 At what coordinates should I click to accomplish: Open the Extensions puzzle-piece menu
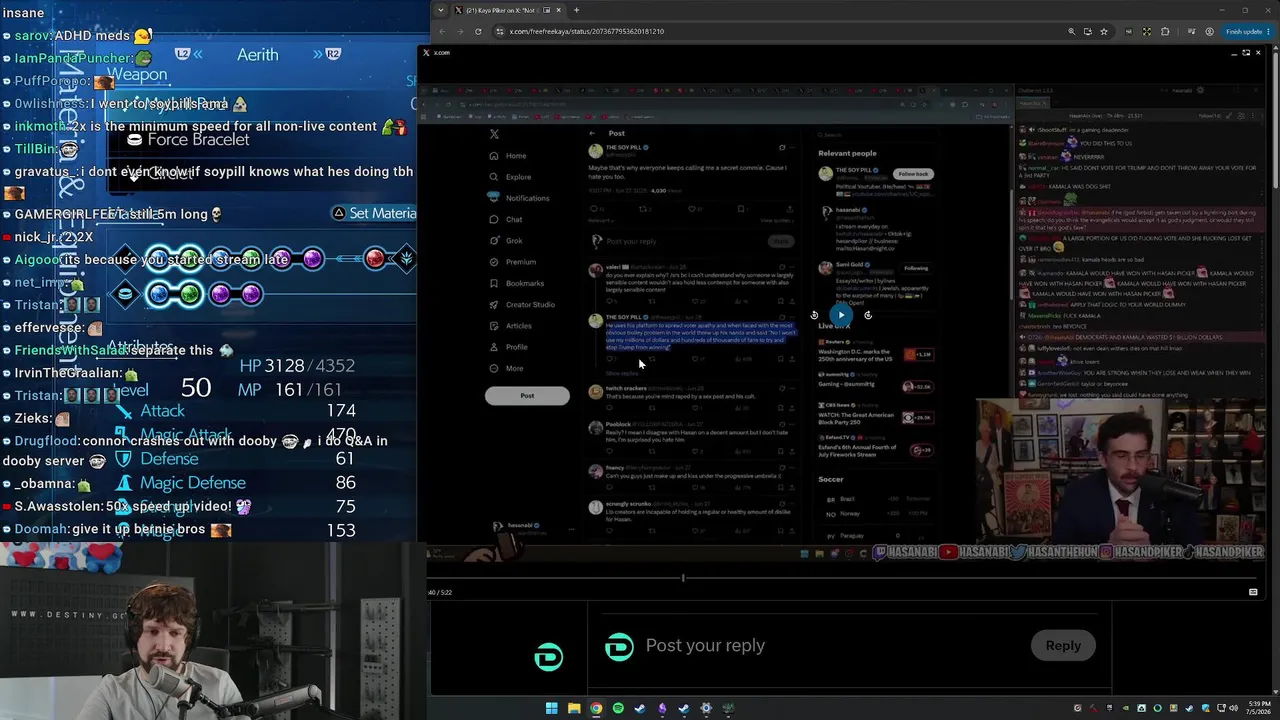click(x=1165, y=31)
